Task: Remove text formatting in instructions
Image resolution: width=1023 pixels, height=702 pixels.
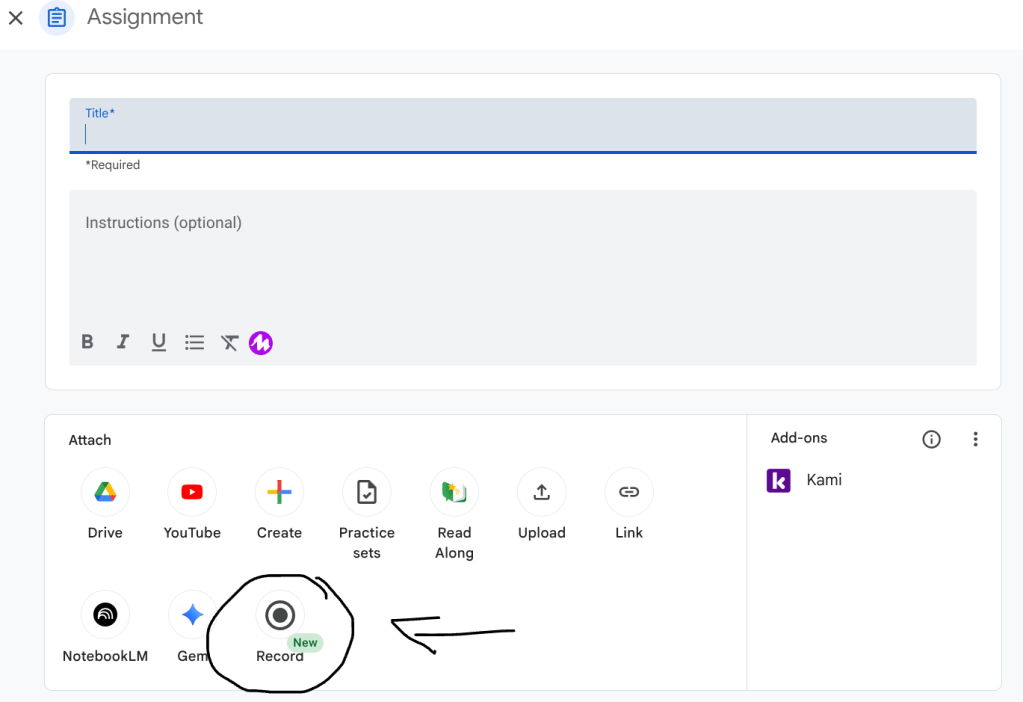Action: (x=230, y=342)
